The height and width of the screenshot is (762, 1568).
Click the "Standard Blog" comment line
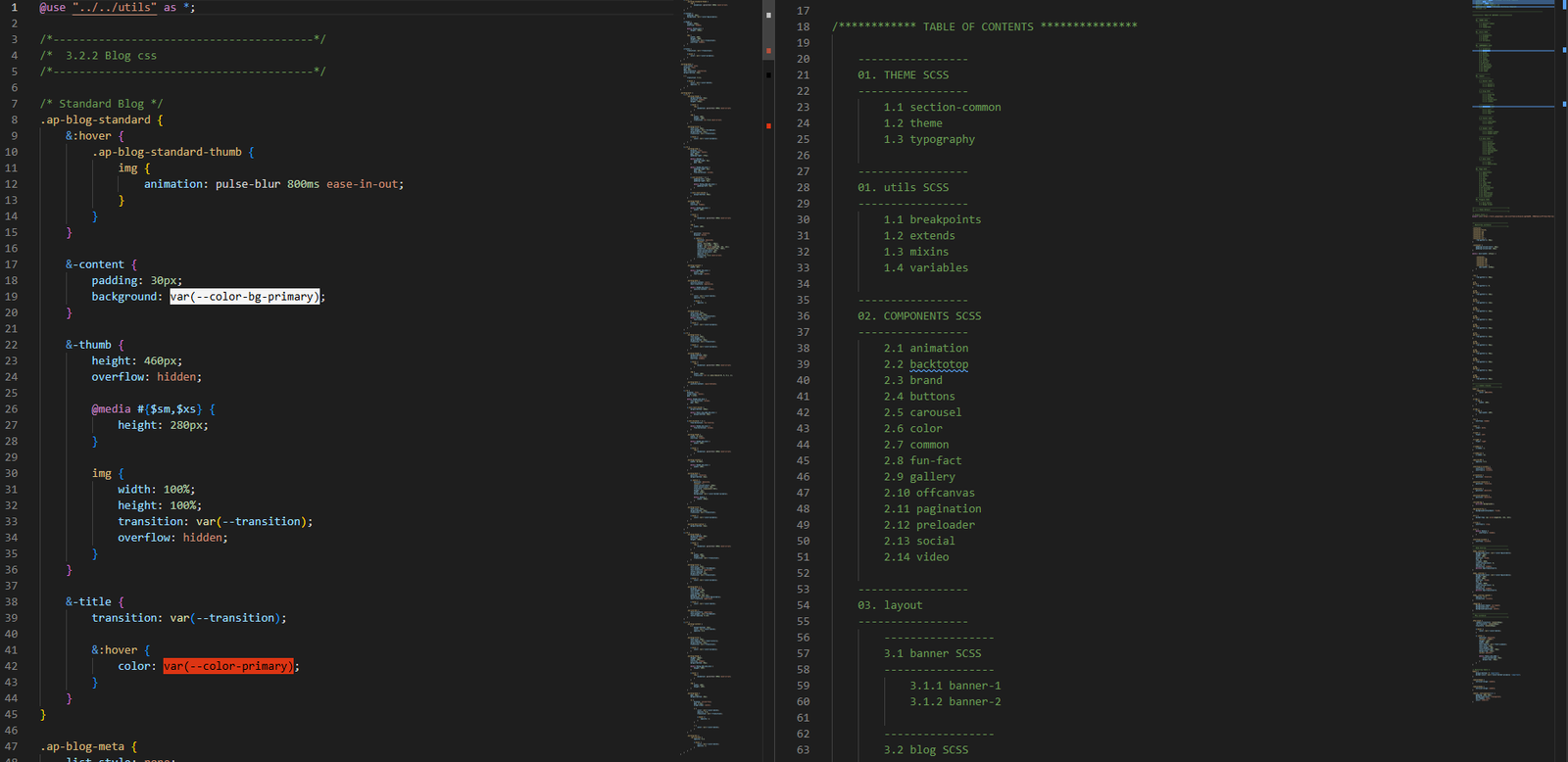click(x=102, y=103)
